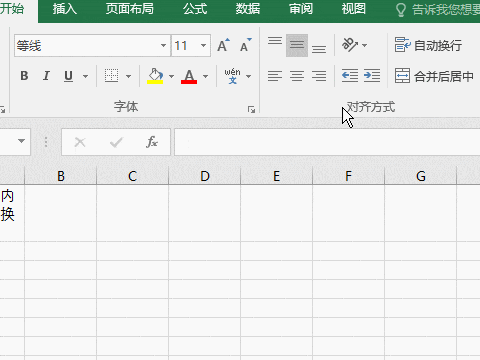Select column C header
The height and width of the screenshot is (360, 480).
tap(132, 176)
